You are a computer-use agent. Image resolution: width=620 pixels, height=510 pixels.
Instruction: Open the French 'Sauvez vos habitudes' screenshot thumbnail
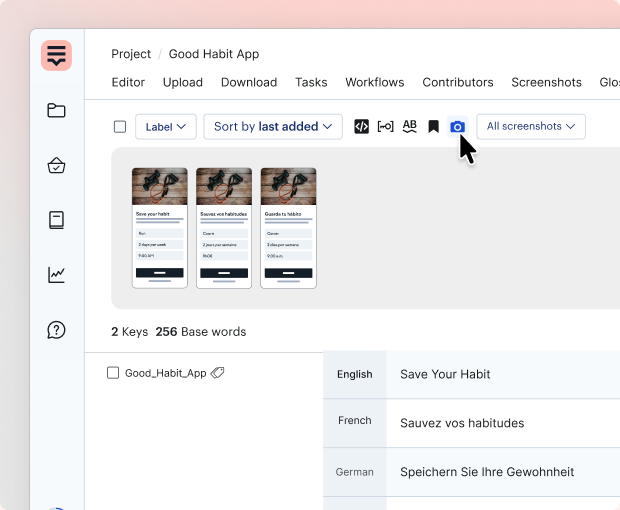click(224, 228)
